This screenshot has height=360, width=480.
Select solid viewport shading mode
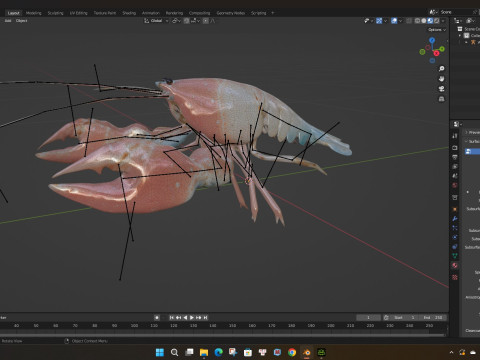(x=424, y=21)
